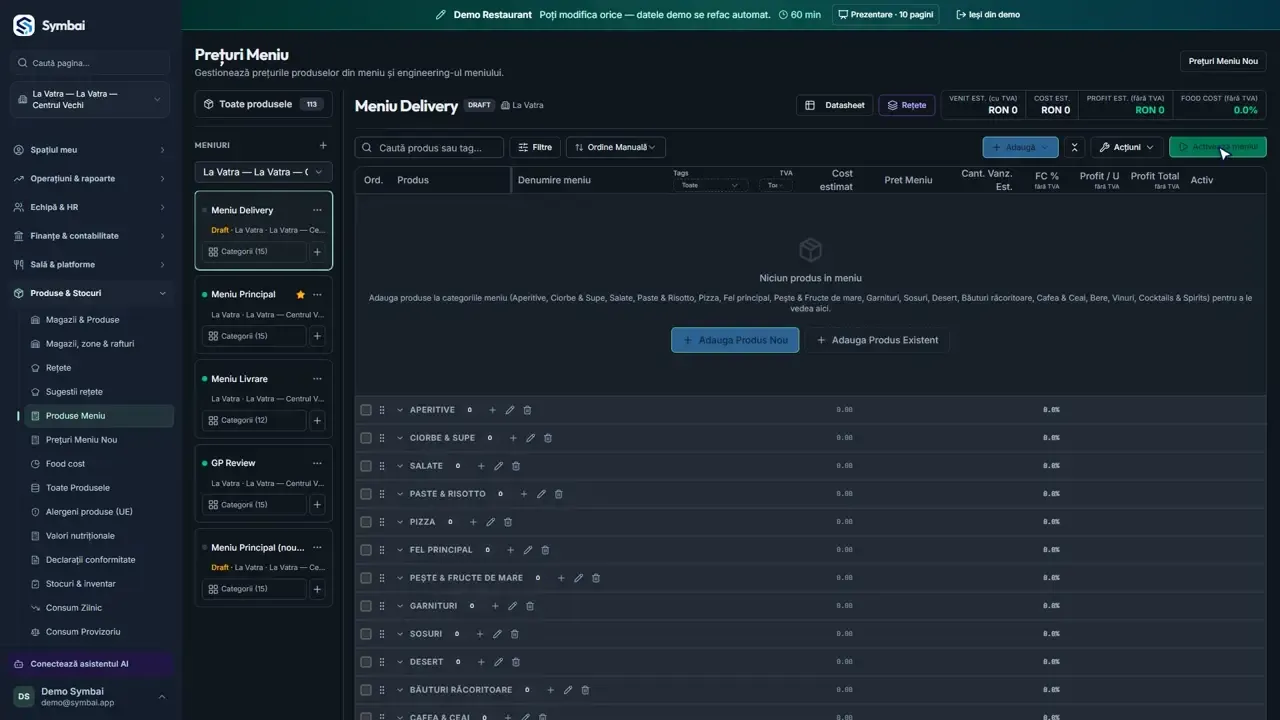Click Adauga Produs Nou button
1280x720 pixels.
coord(735,340)
